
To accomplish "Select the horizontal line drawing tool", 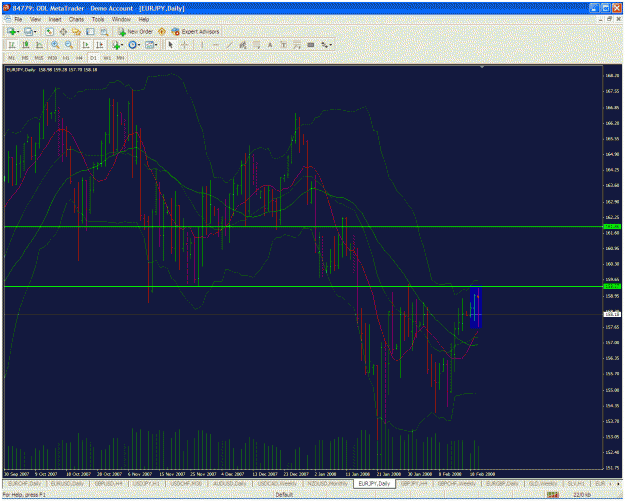I will tap(216, 45).
